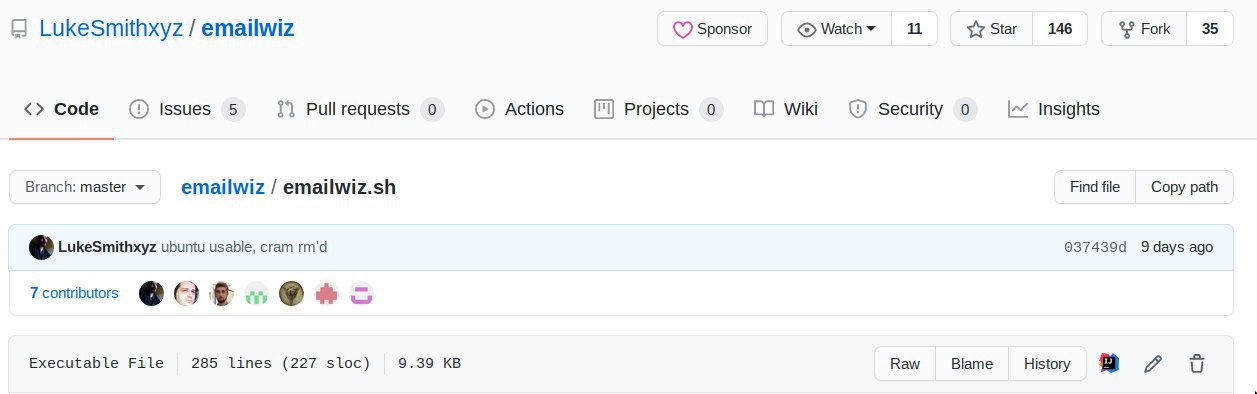This screenshot has height=394, width=1257.
Task: Open the Projects tab
Action: coord(658,109)
